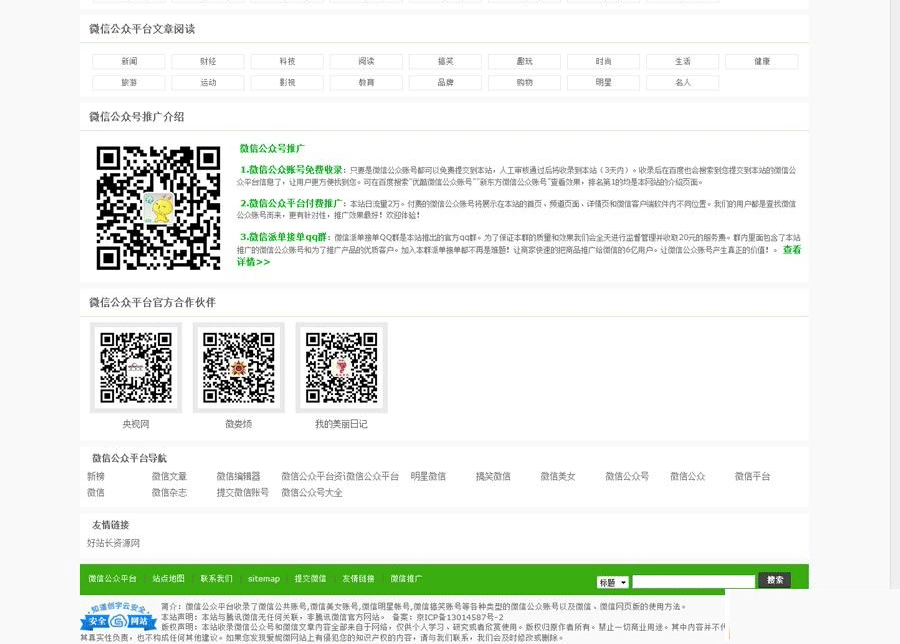Focus the footer search text box
900x644 pixels.
coord(693,581)
